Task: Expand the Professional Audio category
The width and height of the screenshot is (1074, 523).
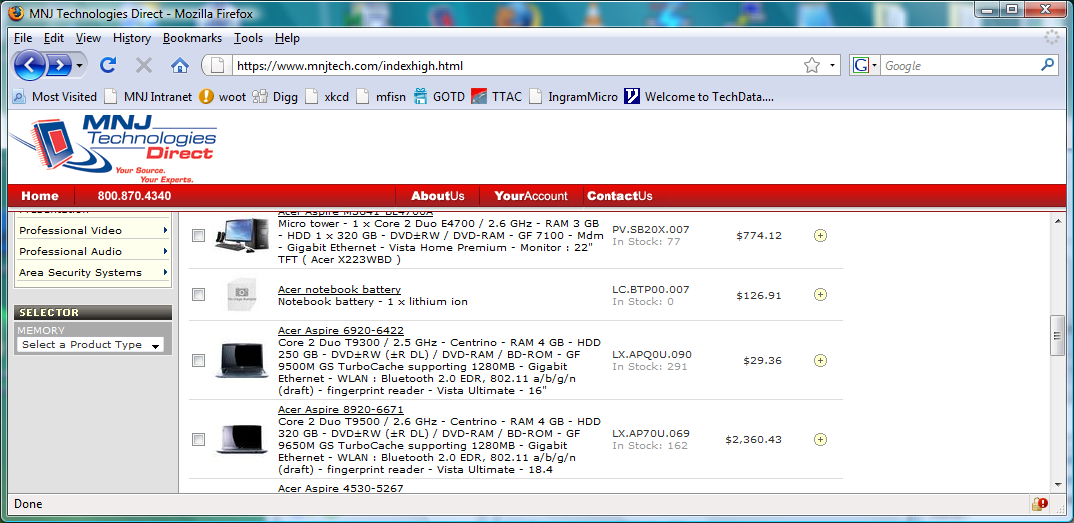Action: pyautogui.click(x=92, y=251)
